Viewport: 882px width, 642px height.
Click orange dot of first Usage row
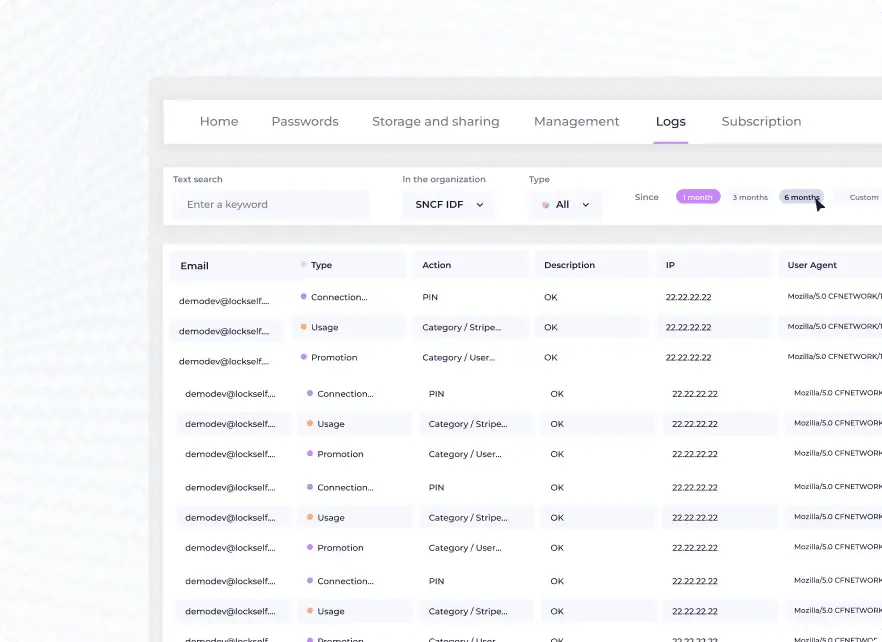(304, 327)
